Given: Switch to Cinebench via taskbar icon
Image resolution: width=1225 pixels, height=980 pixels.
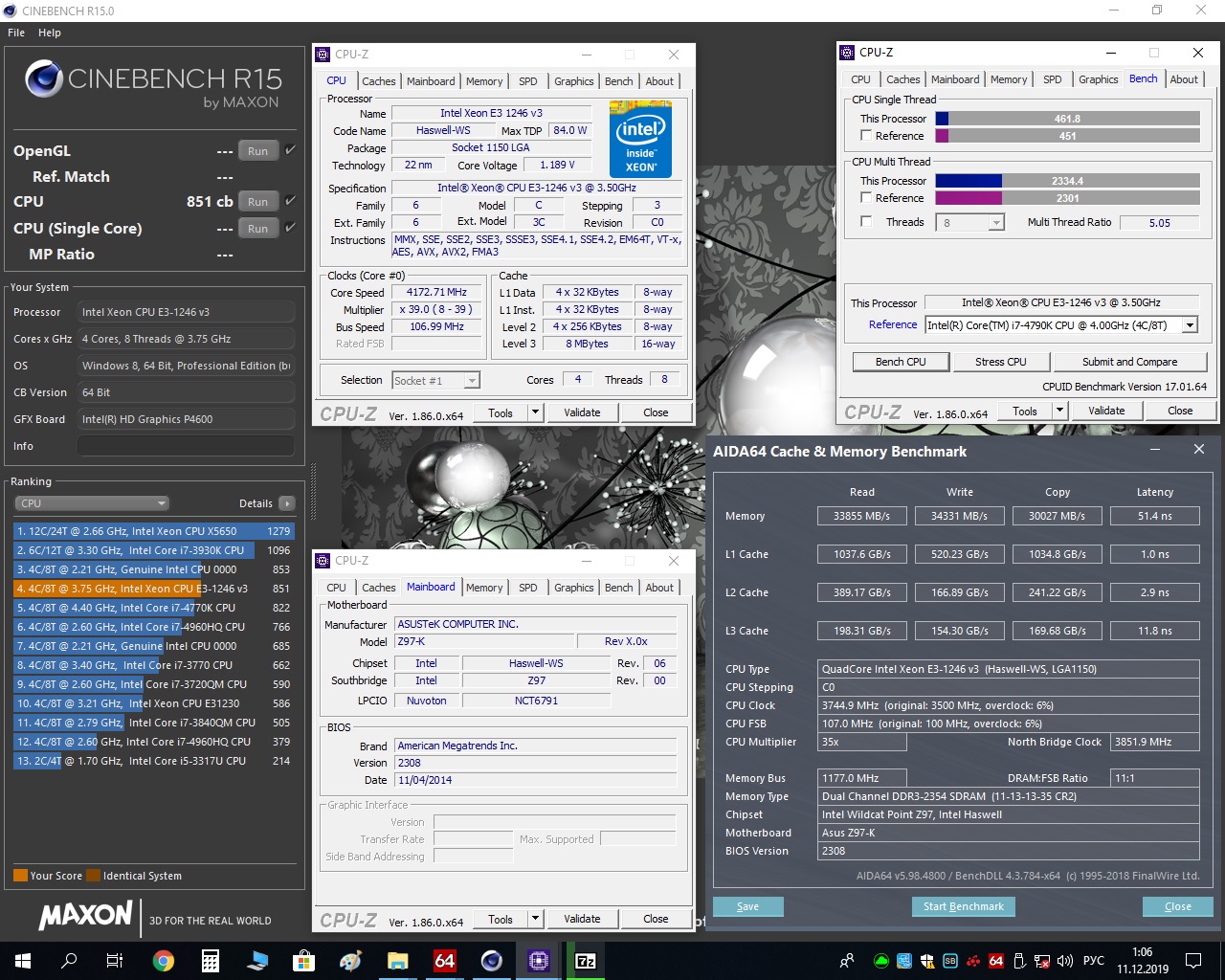Looking at the screenshot, I should 492,960.
